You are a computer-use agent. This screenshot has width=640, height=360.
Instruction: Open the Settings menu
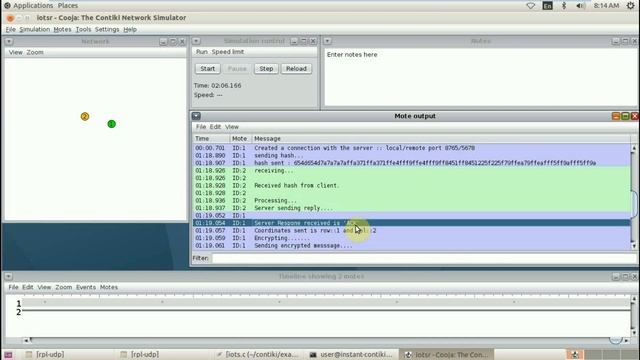tap(107, 29)
